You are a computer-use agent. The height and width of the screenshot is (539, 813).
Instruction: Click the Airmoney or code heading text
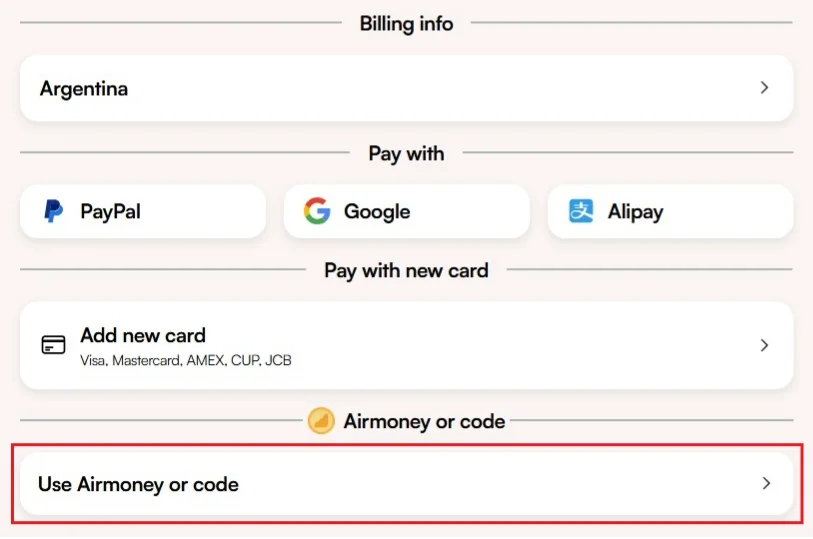[424, 421]
